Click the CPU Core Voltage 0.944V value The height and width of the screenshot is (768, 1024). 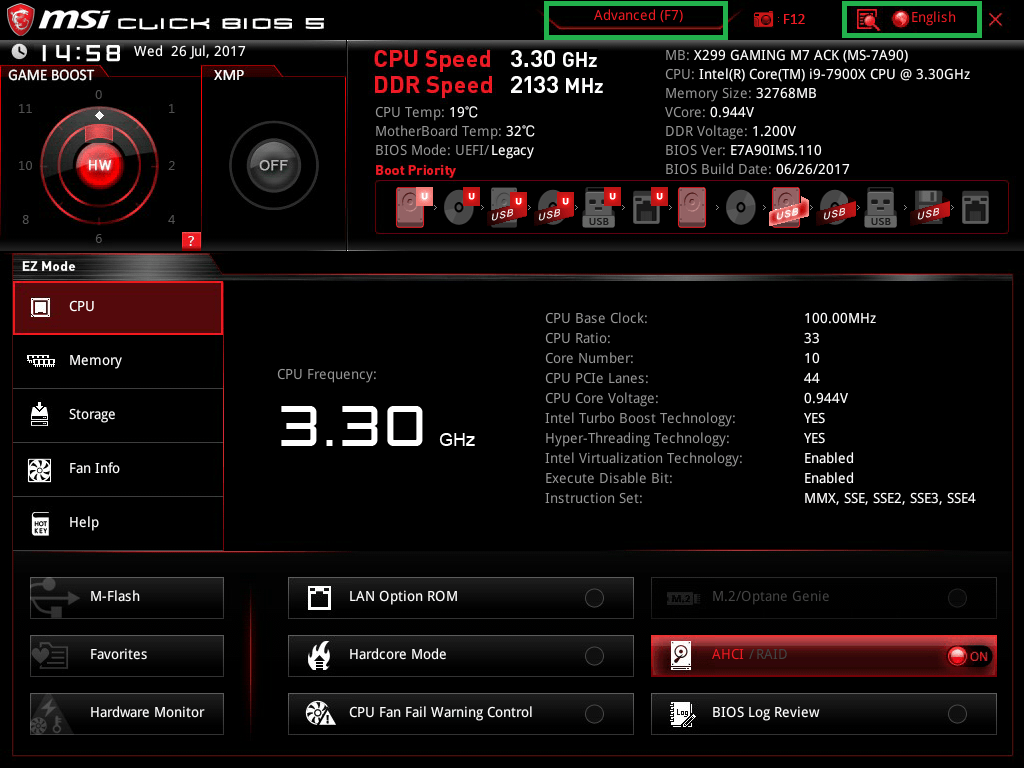[x=825, y=398]
